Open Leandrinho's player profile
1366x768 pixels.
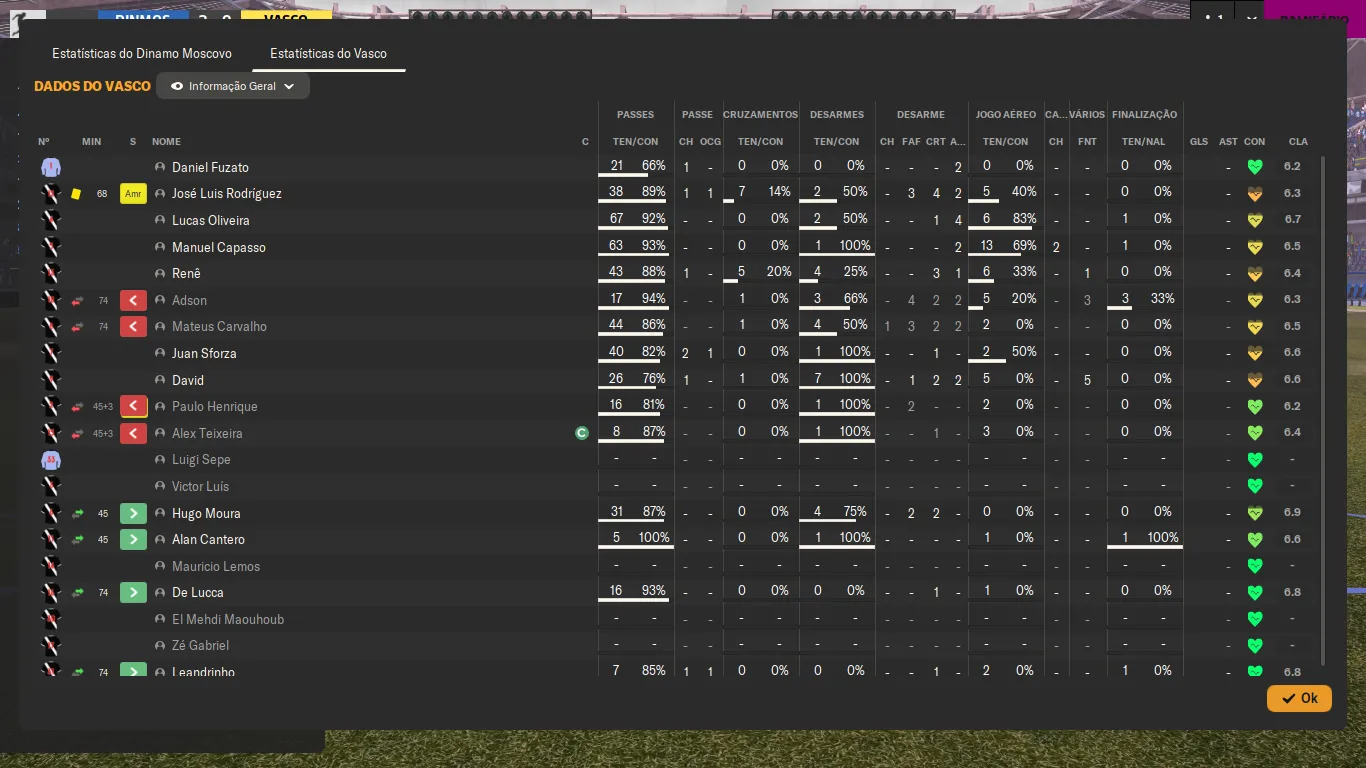(203, 671)
